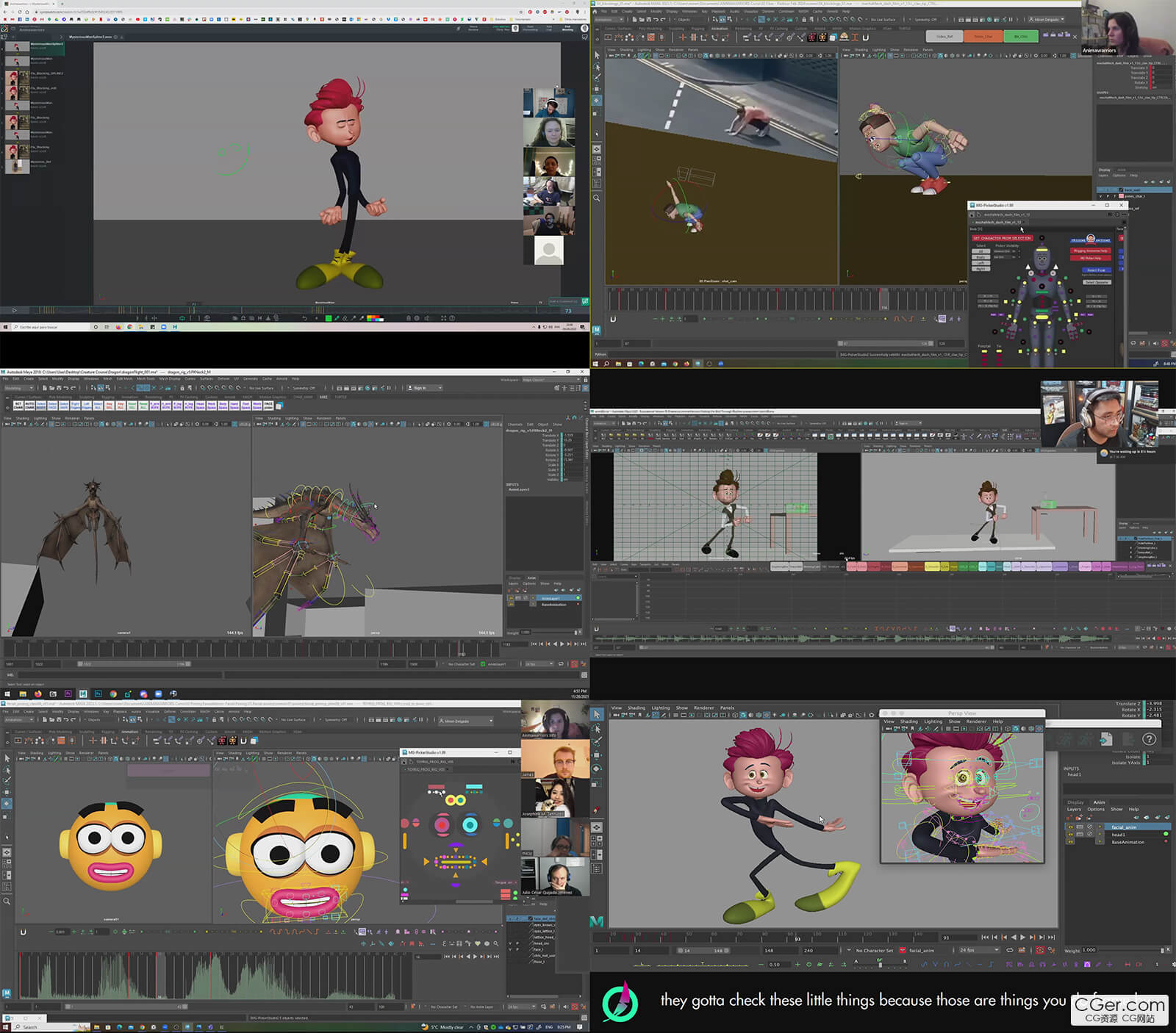Click the play button in the SyncSketch player

coord(14,310)
